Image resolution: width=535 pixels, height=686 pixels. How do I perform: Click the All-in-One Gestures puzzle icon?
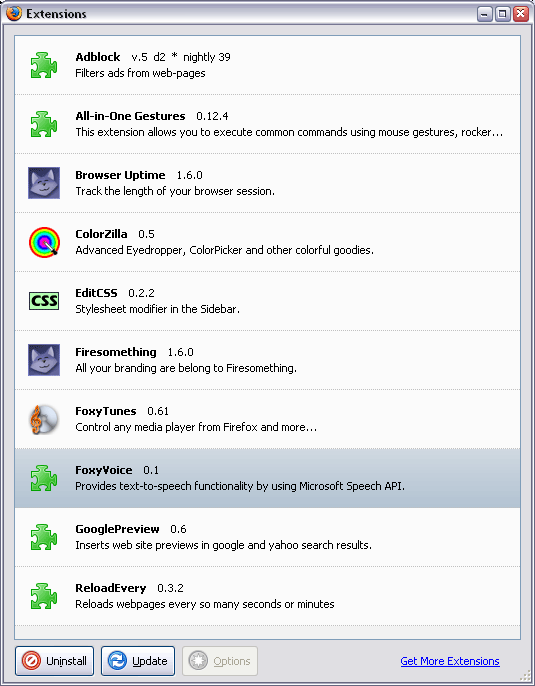coord(44,124)
